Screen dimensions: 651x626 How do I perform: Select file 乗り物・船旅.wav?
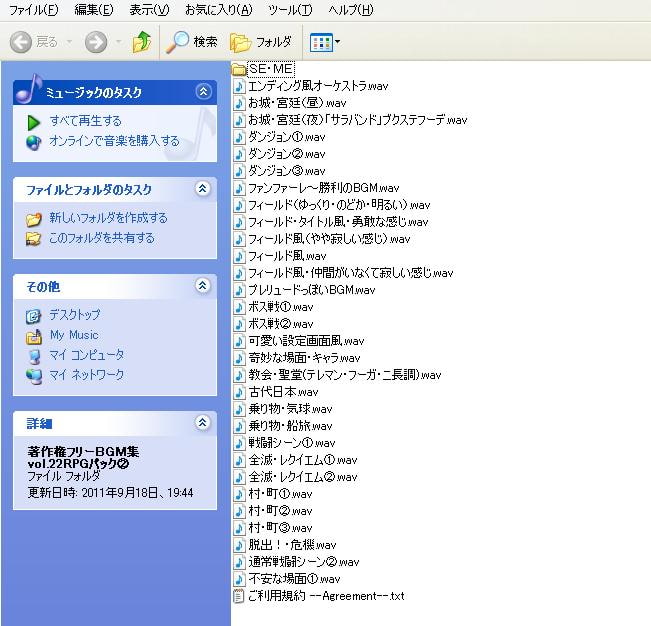[290, 426]
